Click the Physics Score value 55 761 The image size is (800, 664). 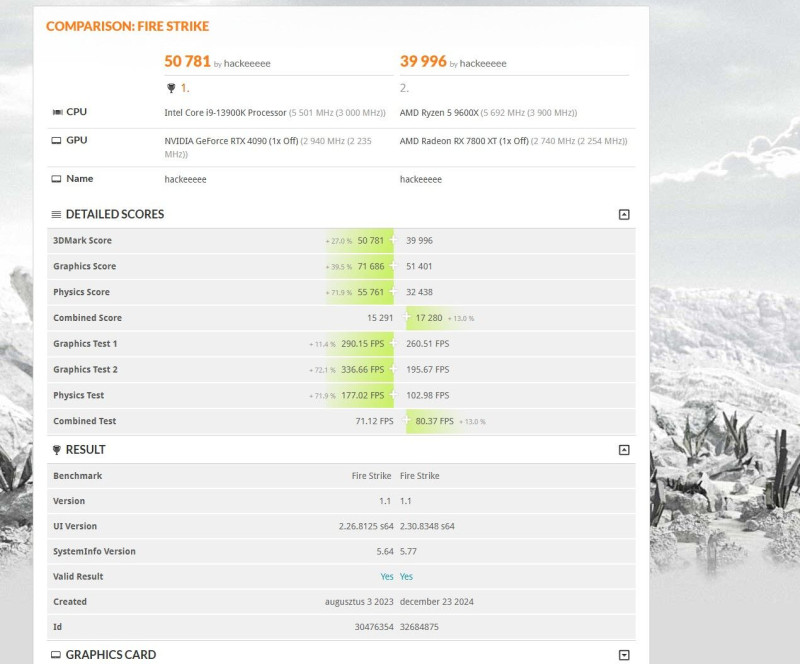click(370, 292)
